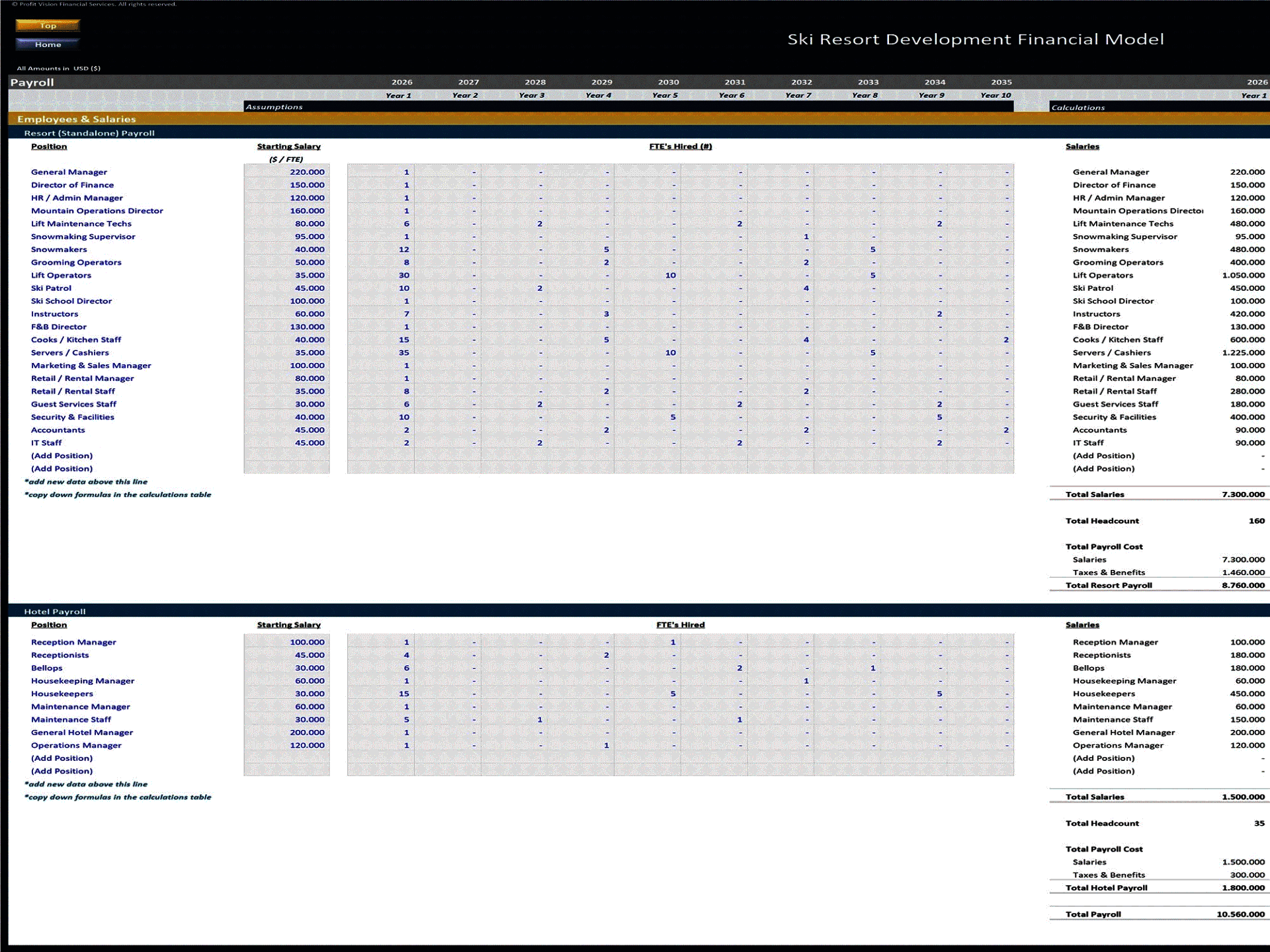Image resolution: width=1270 pixels, height=952 pixels.
Task: Click the orange Top button
Action: click(48, 25)
